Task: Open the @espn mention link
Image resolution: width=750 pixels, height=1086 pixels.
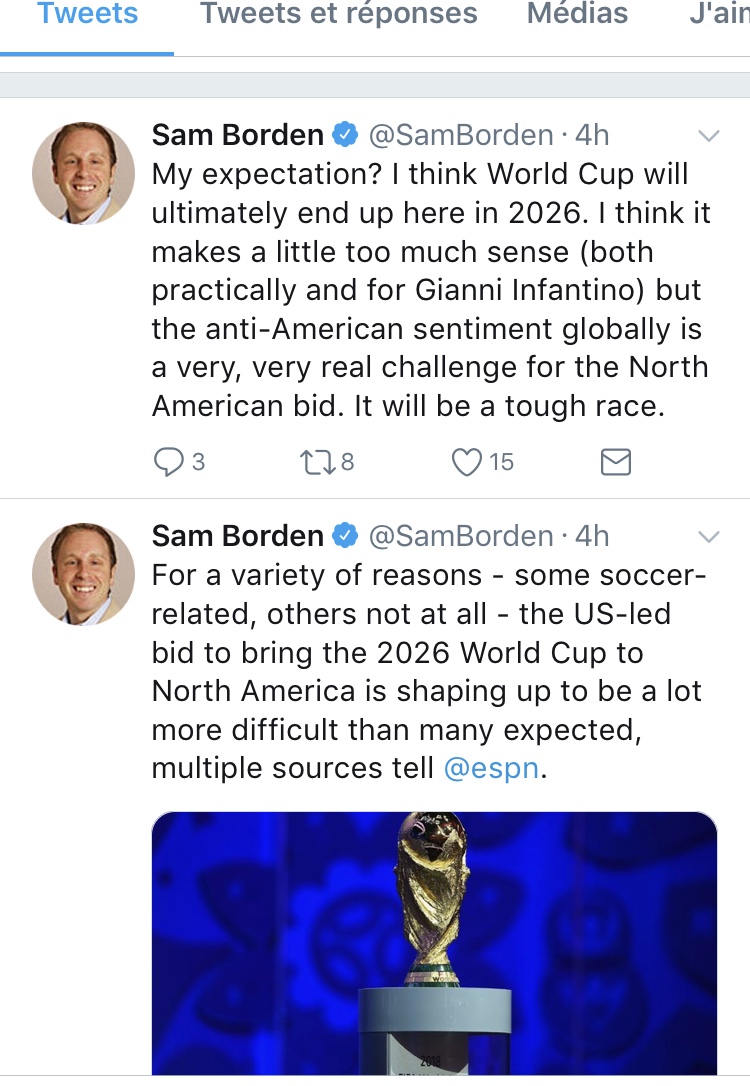Action: click(491, 768)
